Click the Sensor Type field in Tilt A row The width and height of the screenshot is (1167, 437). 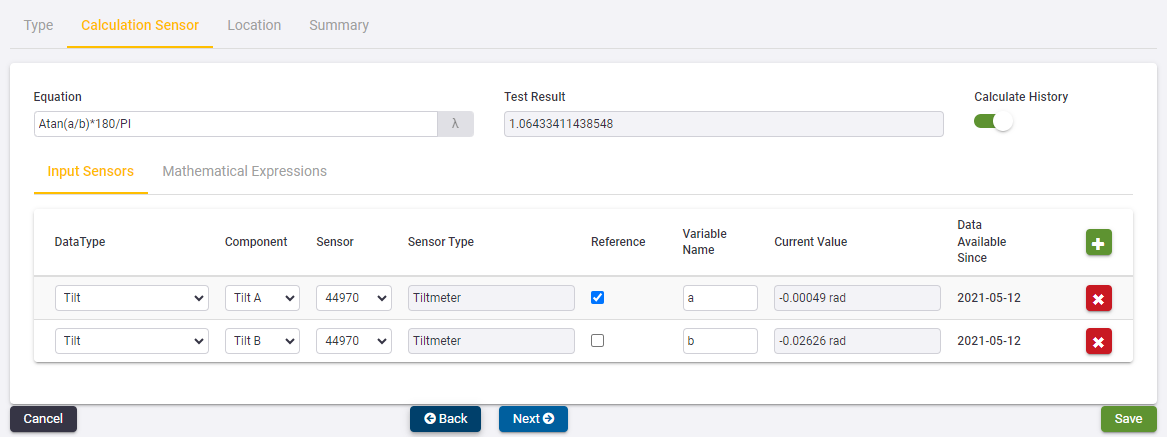coord(491,298)
